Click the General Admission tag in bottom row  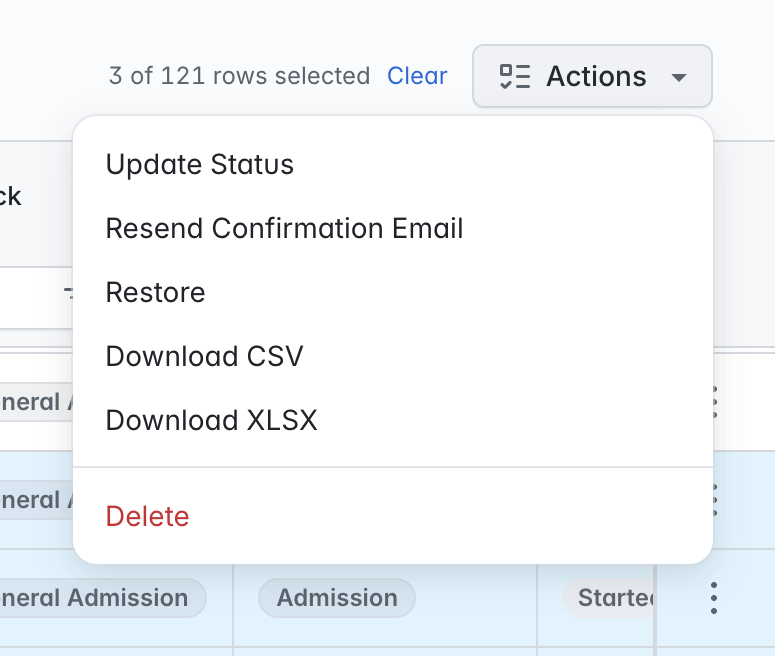tap(101, 598)
